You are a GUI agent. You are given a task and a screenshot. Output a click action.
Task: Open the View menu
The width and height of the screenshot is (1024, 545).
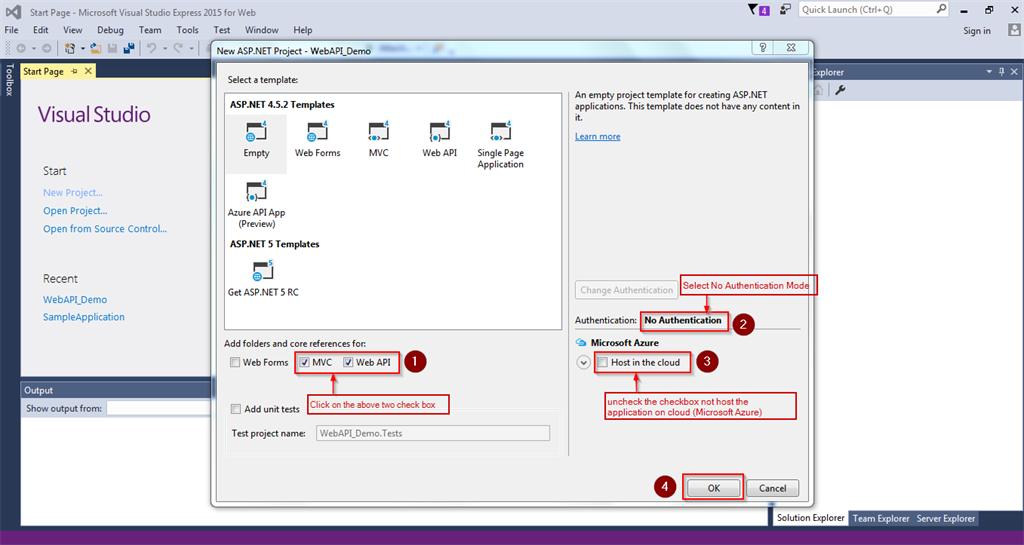tap(72, 30)
